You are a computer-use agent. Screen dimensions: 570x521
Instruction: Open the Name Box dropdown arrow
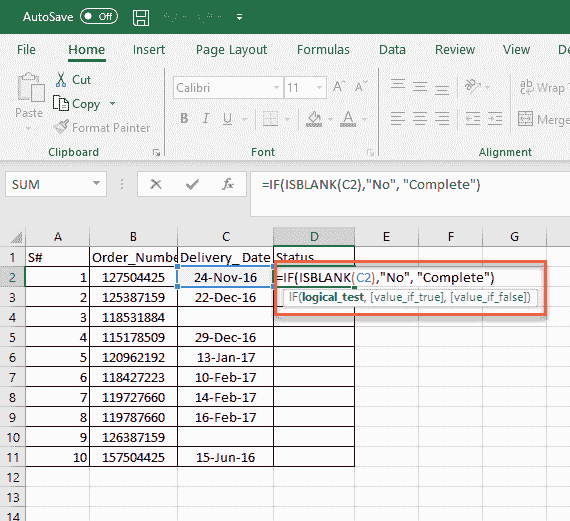coord(96,184)
